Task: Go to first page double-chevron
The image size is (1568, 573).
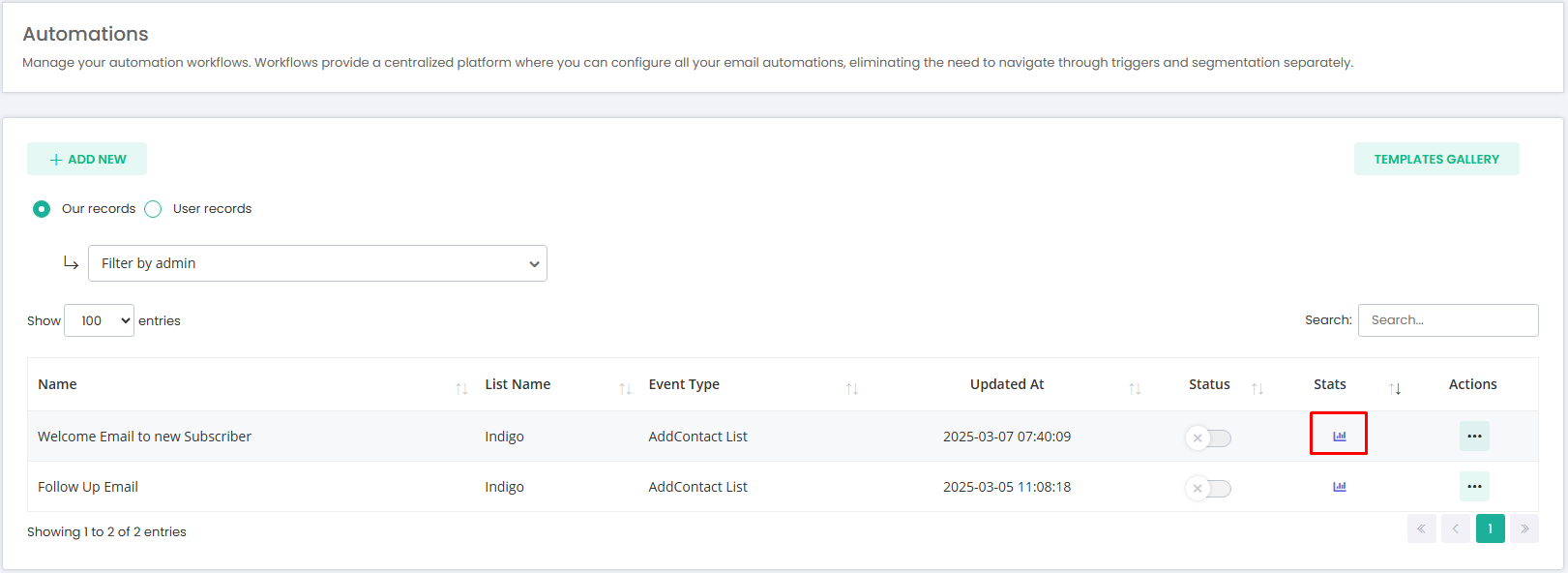Action: click(1422, 528)
